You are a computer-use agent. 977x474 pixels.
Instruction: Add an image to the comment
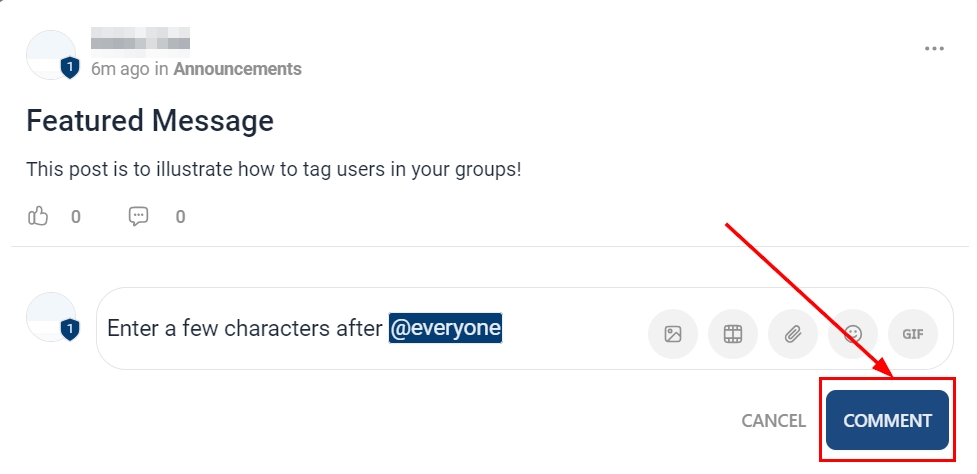[x=673, y=333]
